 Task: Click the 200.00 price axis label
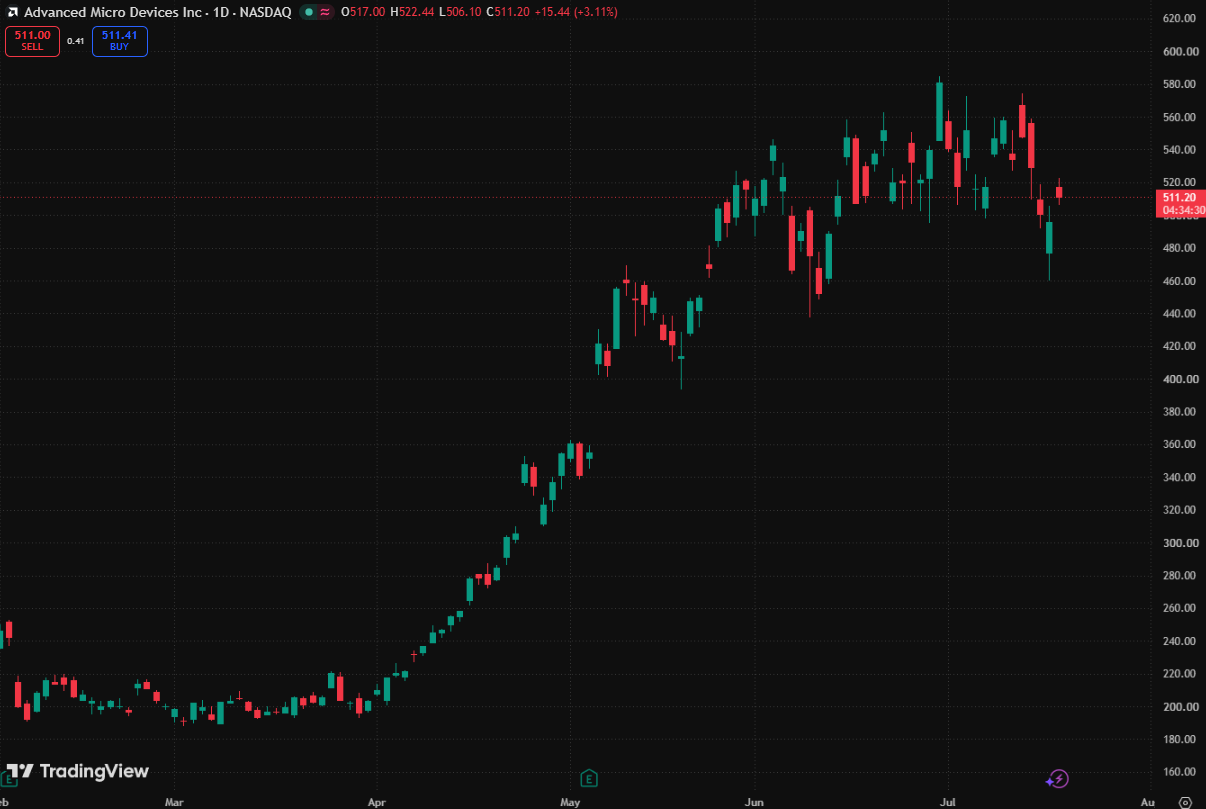[1181, 707]
